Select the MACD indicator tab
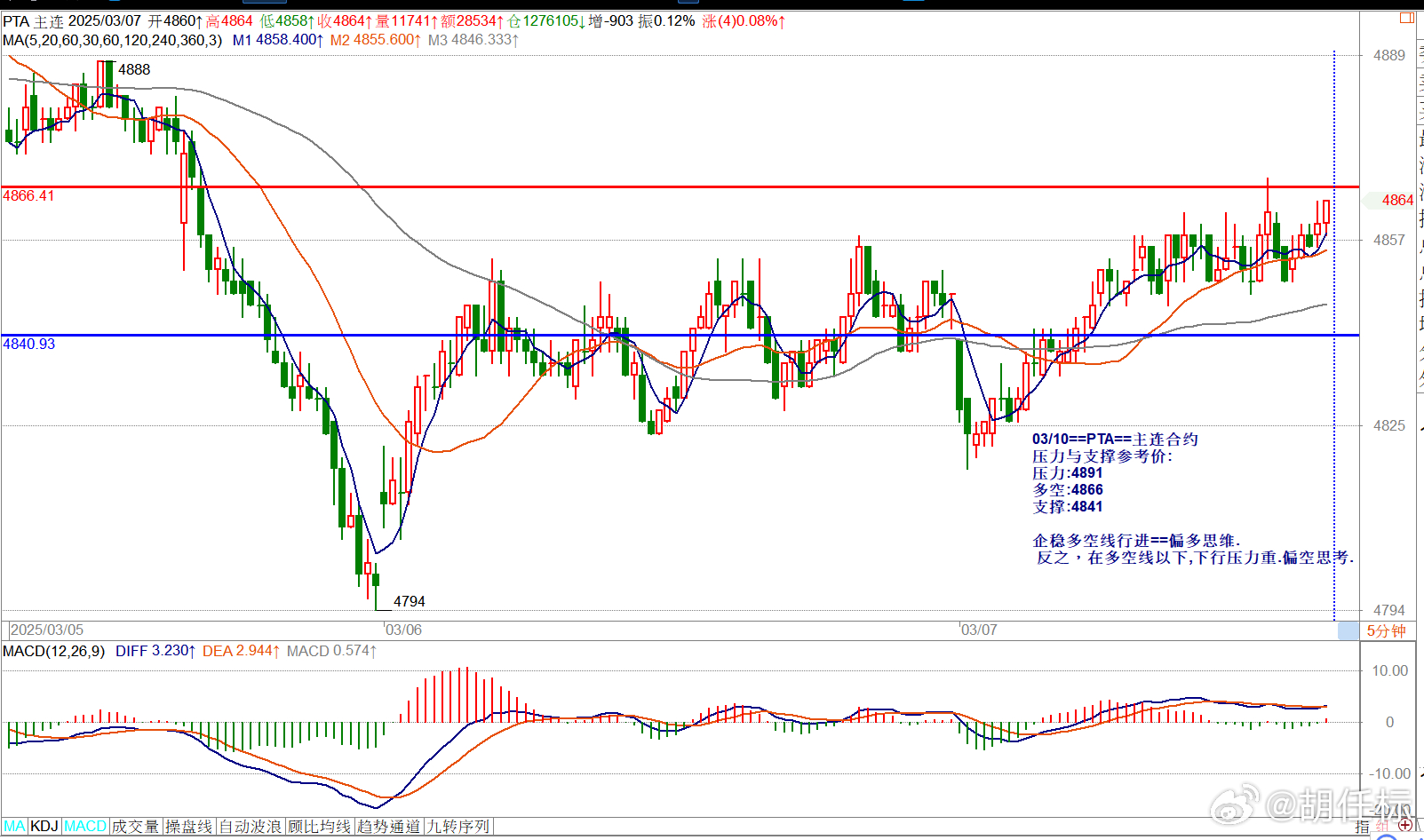1424x840 pixels. point(85,827)
